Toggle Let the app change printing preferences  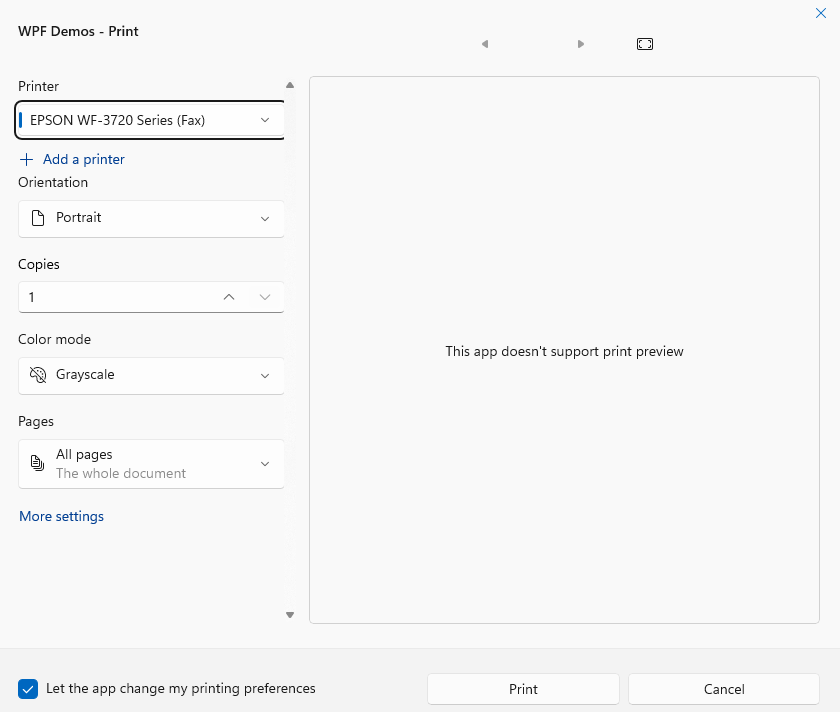point(28,689)
